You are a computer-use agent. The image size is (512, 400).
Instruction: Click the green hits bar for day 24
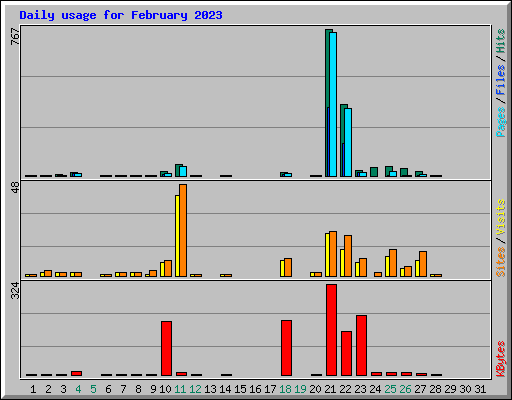(374, 172)
